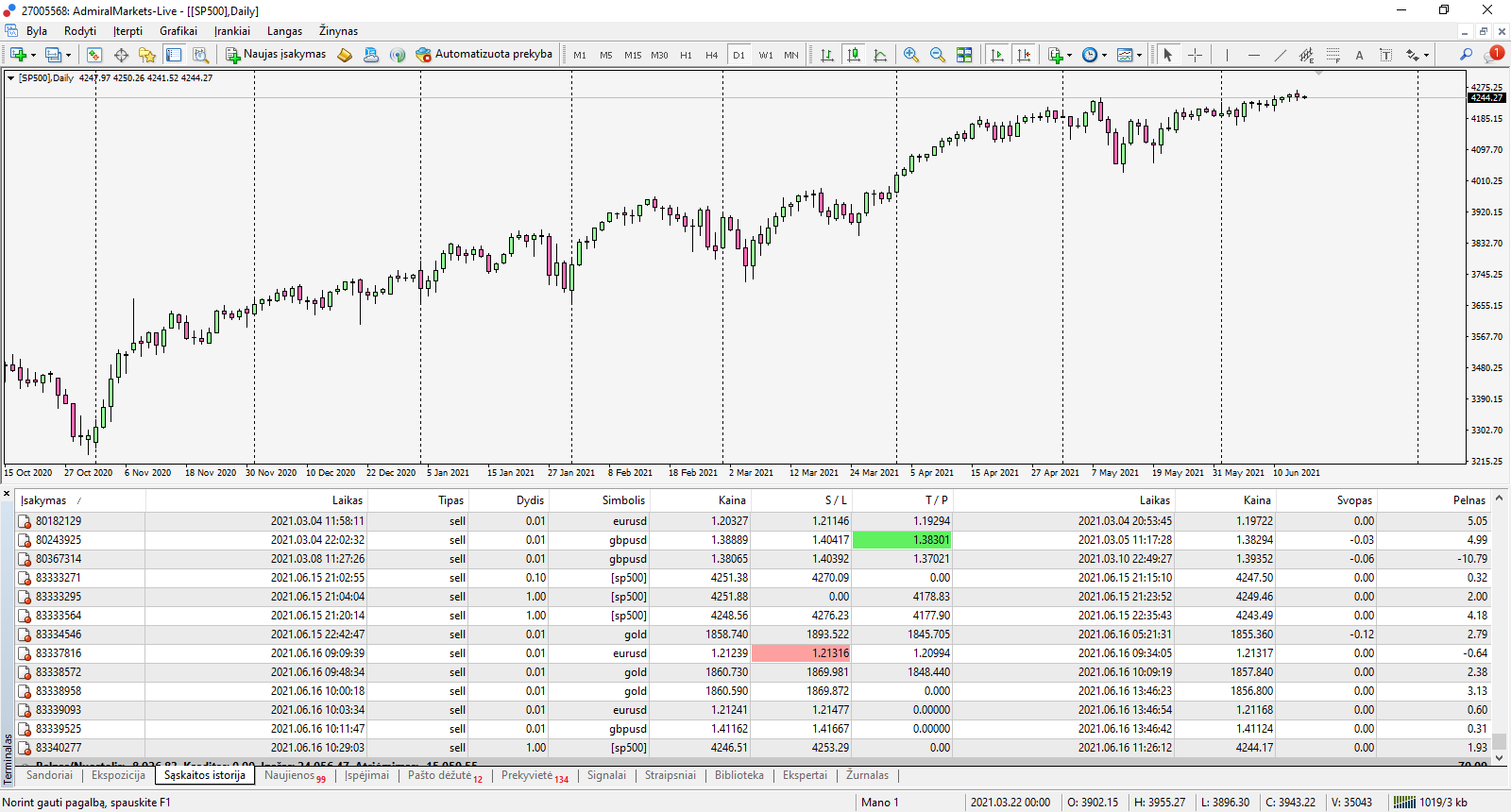Viewport: 1511px width, 812px height.
Task: Select the trendline drawing tool
Action: point(1281,55)
